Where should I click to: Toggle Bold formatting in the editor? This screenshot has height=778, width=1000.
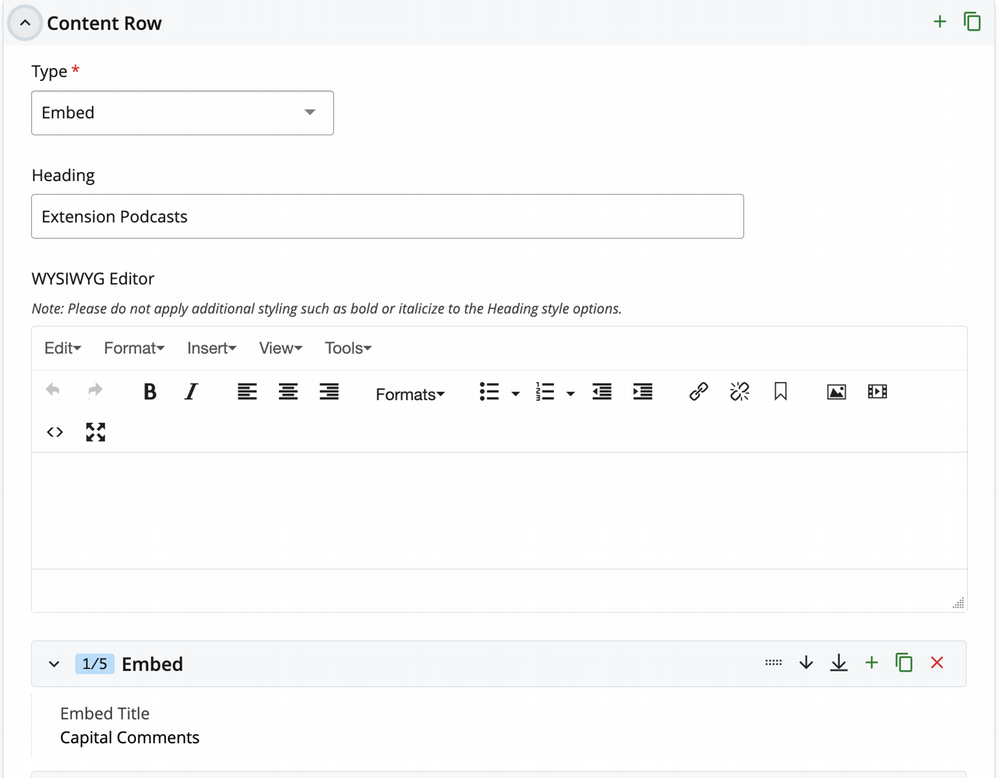click(149, 392)
